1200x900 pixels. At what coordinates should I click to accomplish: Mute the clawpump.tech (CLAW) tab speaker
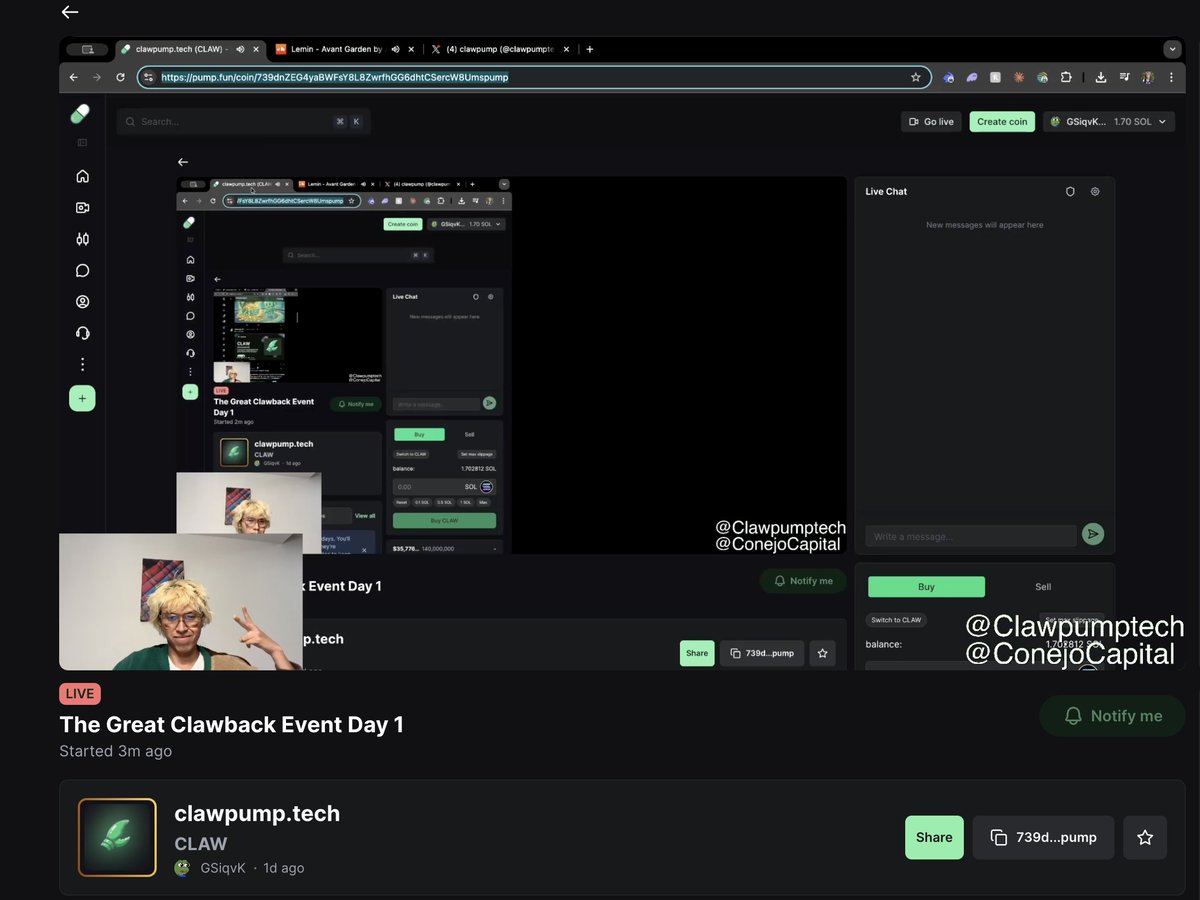pos(241,49)
